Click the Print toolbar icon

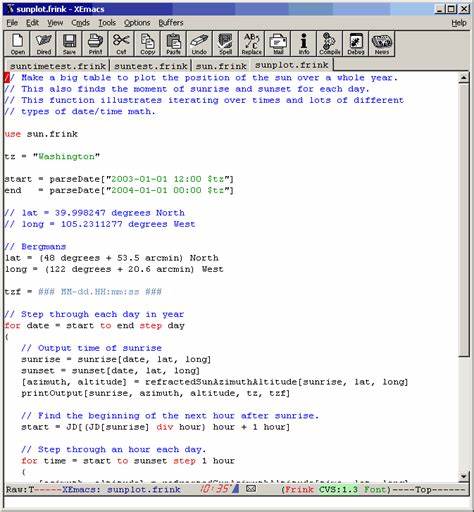[x=95, y=44]
